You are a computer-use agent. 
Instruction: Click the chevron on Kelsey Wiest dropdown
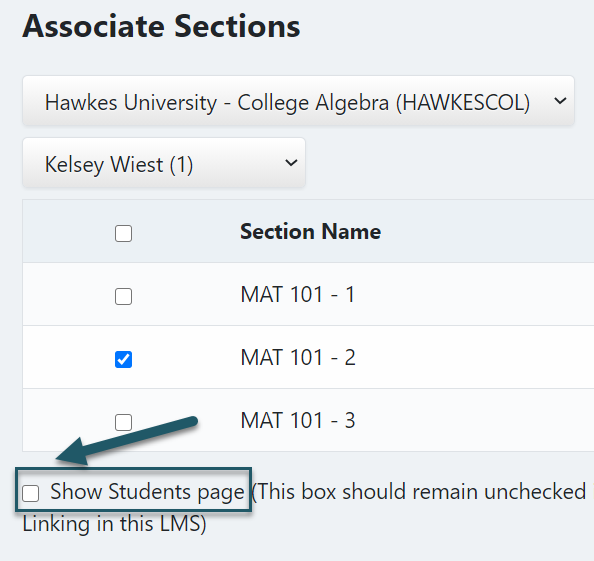[x=291, y=163]
